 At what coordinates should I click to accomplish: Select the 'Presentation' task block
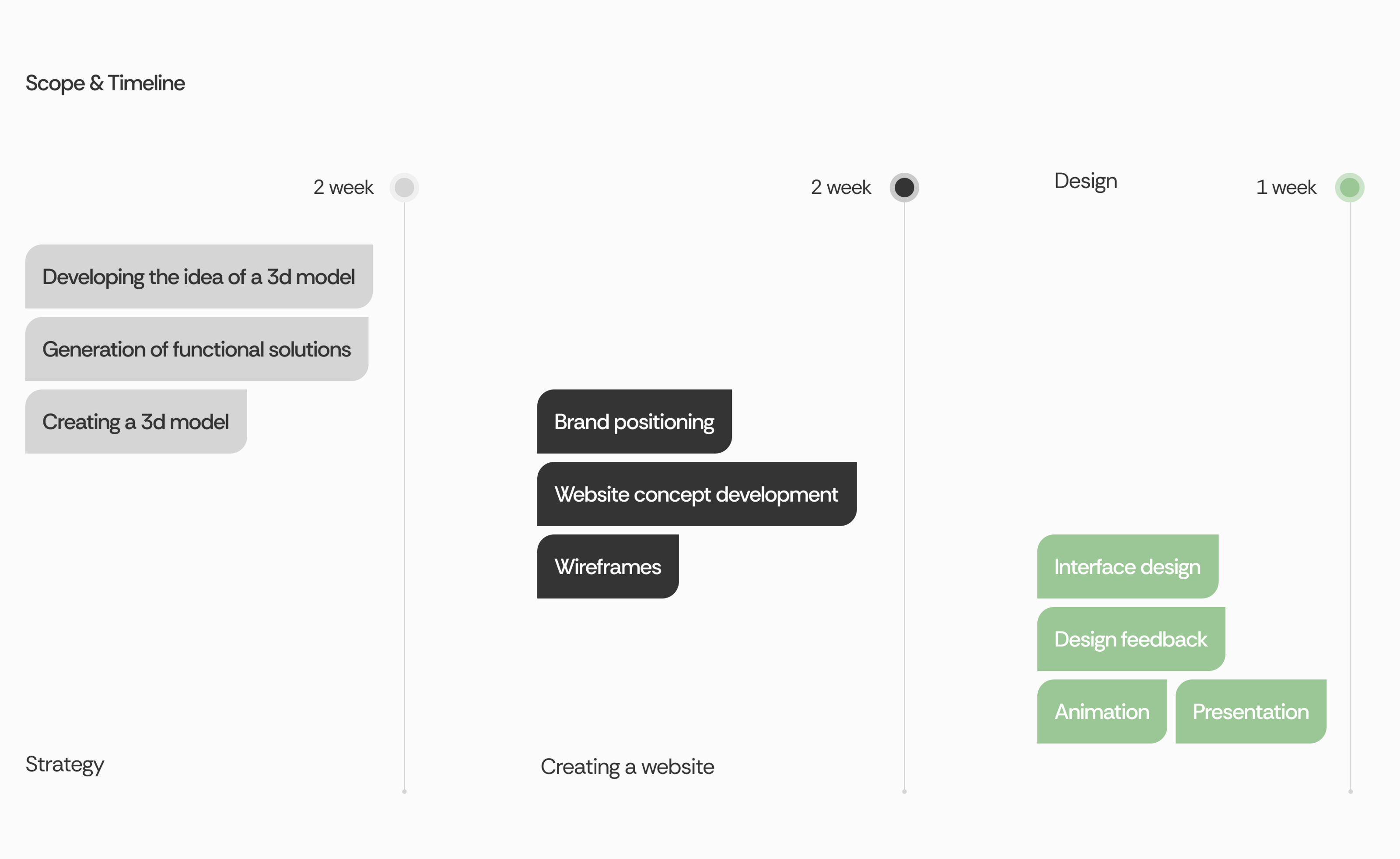coord(1250,711)
